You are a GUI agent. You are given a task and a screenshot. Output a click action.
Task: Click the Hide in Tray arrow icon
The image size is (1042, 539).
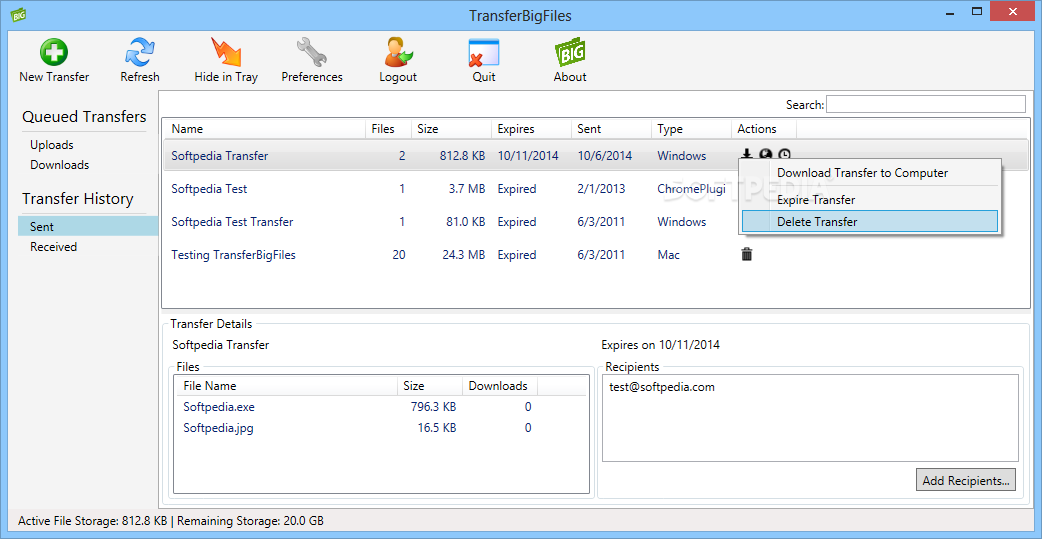point(226,52)
